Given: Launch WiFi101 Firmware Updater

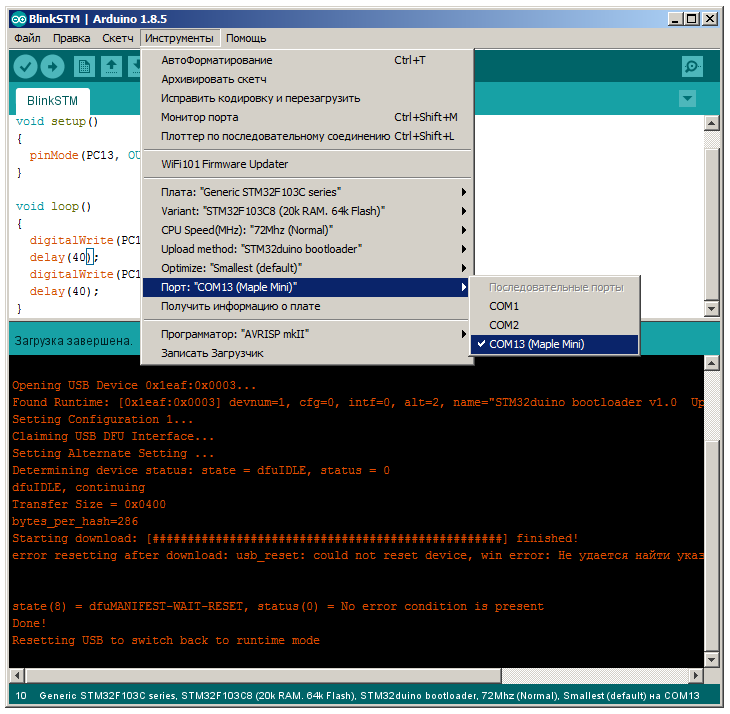Looking at the screenshot, I should (x=307, y=164).
